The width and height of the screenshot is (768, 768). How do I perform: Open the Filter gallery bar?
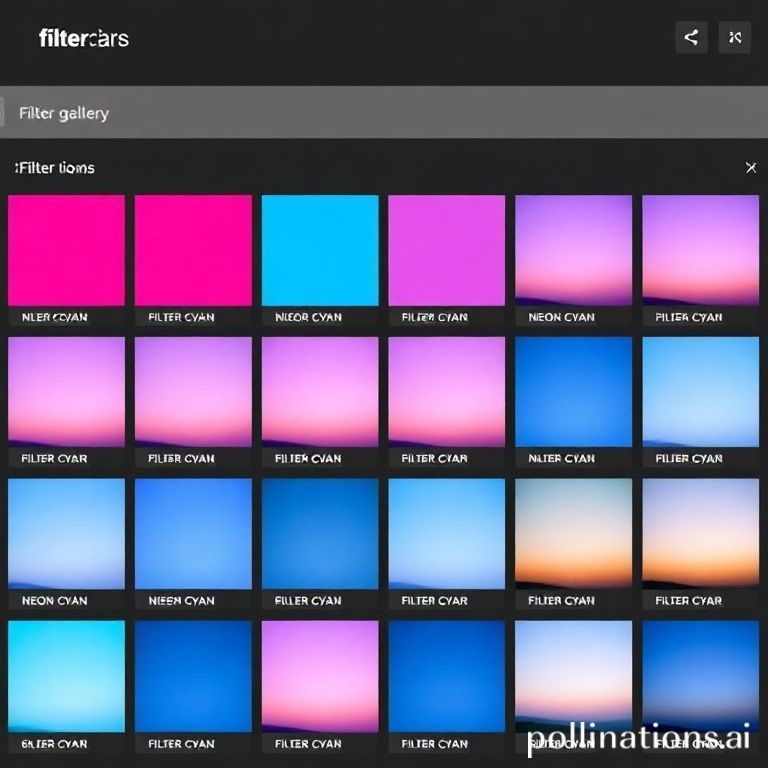coord(384,113)
